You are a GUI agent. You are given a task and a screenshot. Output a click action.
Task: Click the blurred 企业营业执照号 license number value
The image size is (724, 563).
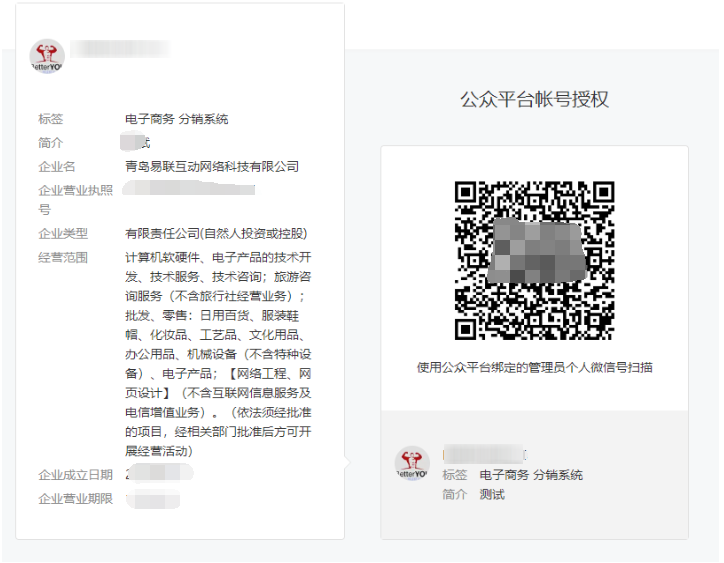[x=190, y=189]
